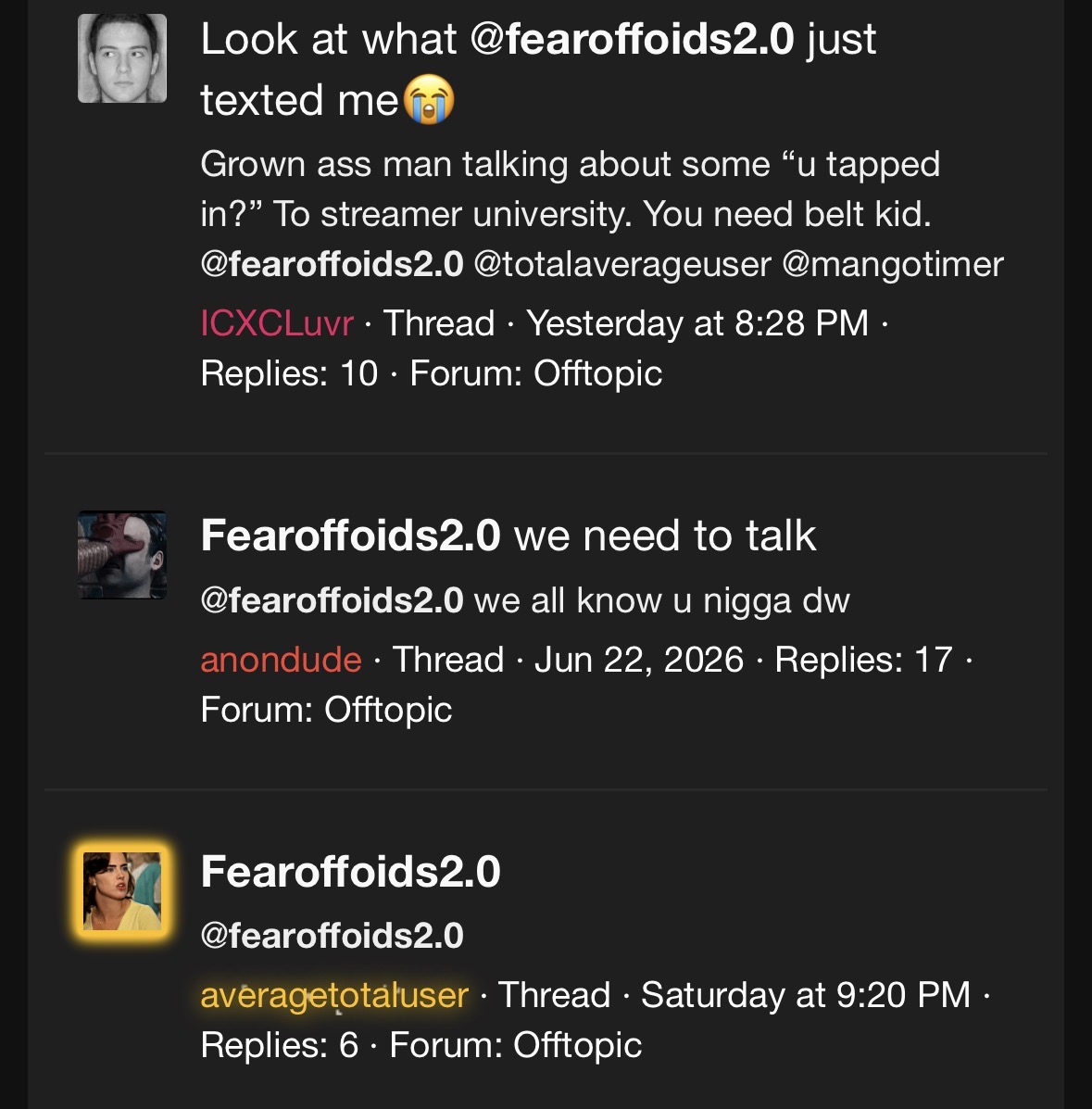Click @fearoffoids2.0 mention above averagetotaluser

click(x=332, y=936)
